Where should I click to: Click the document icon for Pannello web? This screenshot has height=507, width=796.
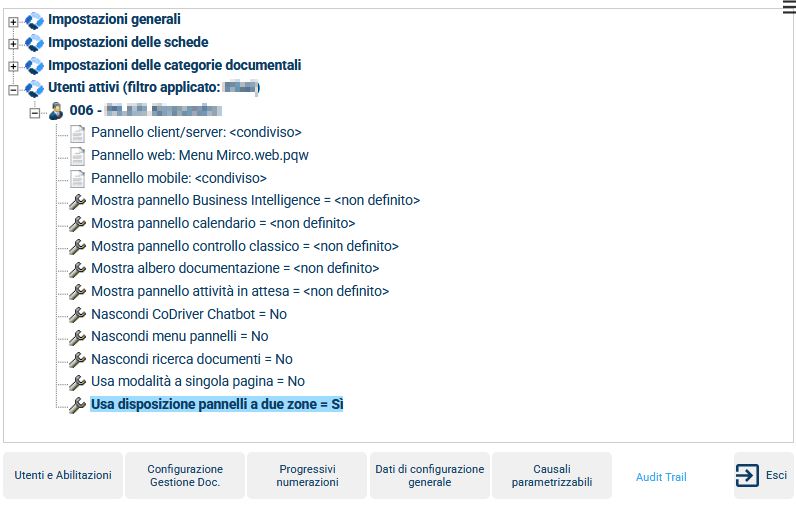pos(77,156)
